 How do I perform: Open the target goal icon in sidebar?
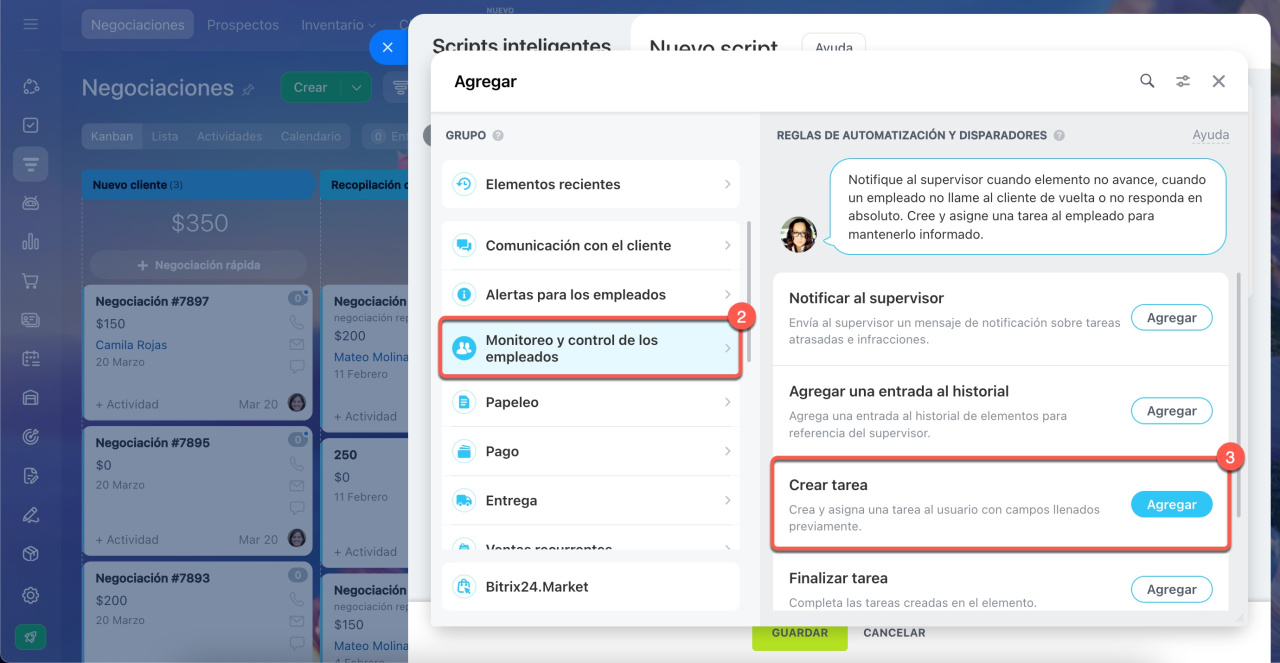coord(31,436)
